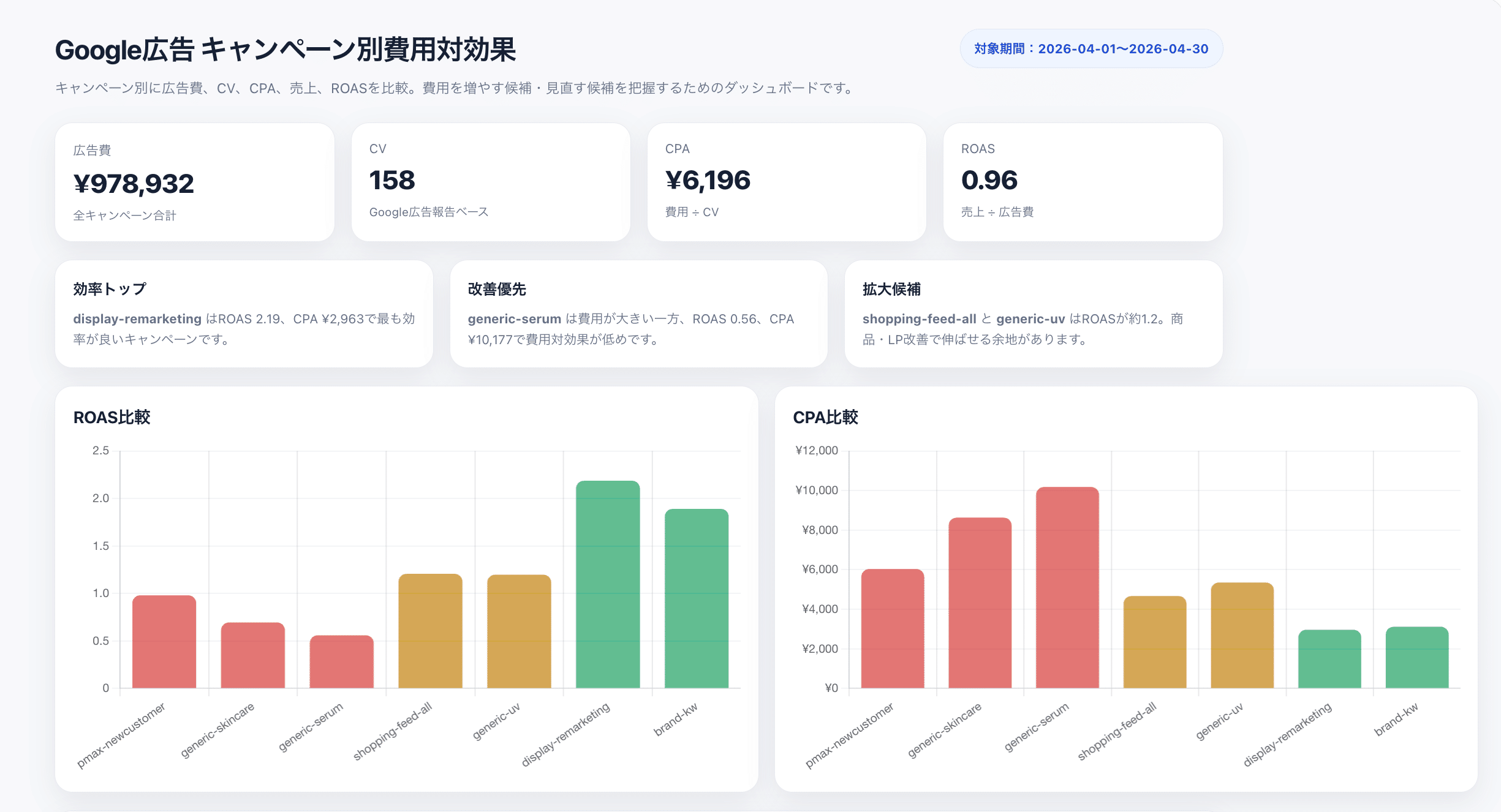Viewport: 1501px width, 812px height.
Task: Click the 全キャンペーン合計 caption
Action: pyautogui.click(x=124, y=216)
